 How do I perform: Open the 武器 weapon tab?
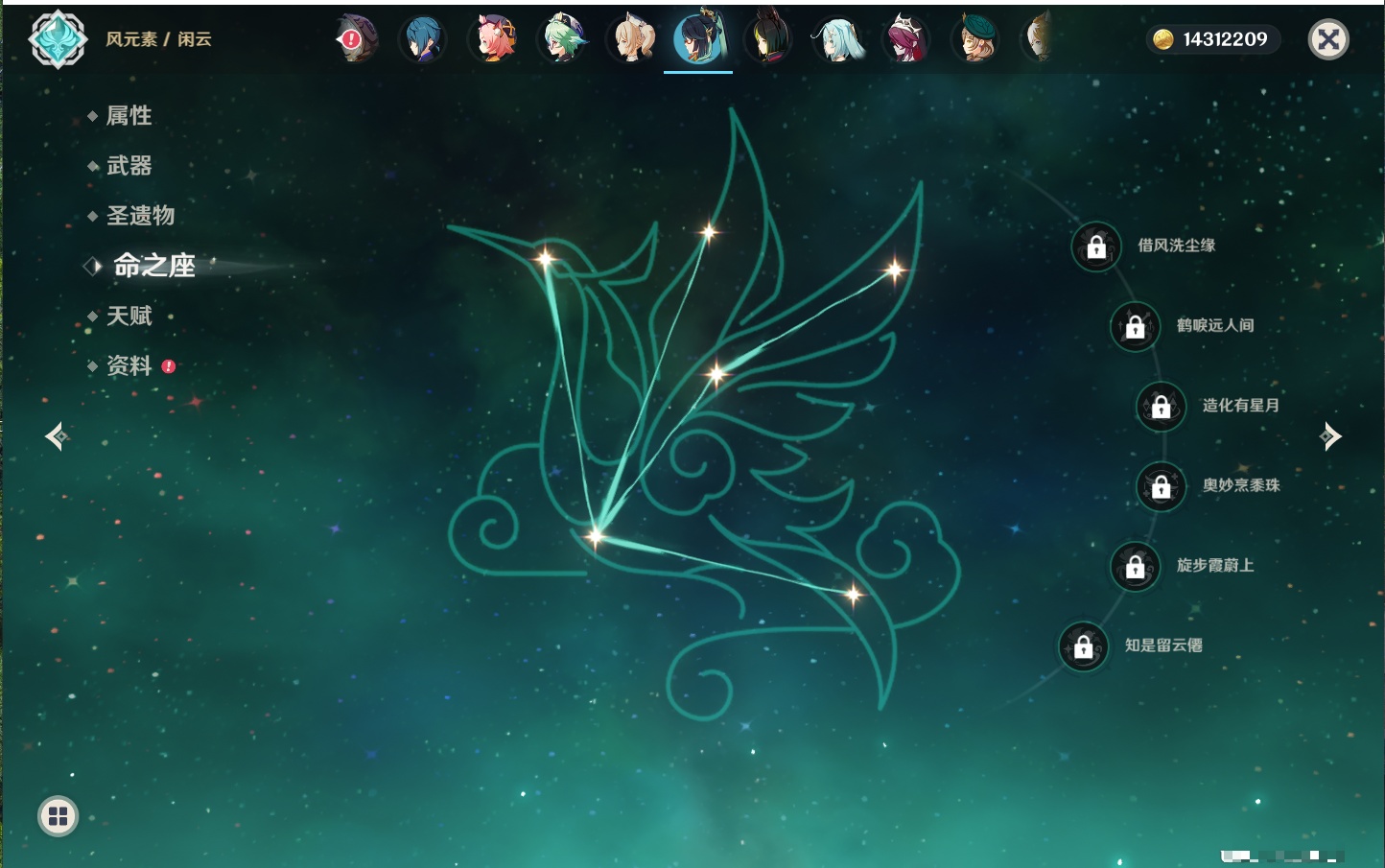tap(129, 166)
